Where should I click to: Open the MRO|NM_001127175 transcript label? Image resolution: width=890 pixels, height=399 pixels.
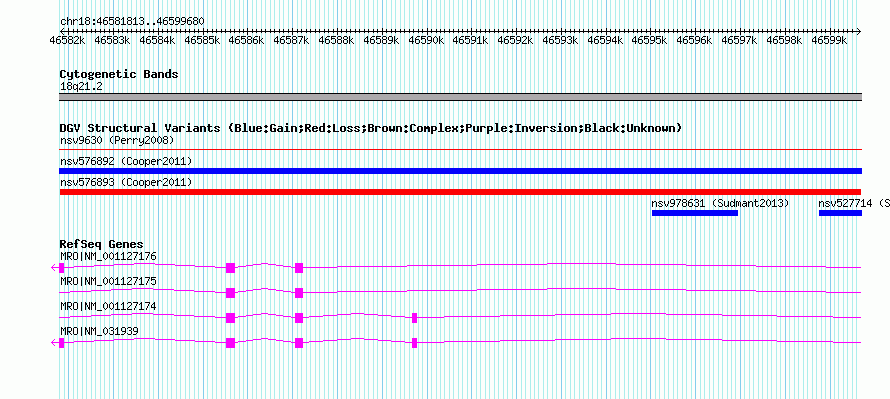coord(108,282)
